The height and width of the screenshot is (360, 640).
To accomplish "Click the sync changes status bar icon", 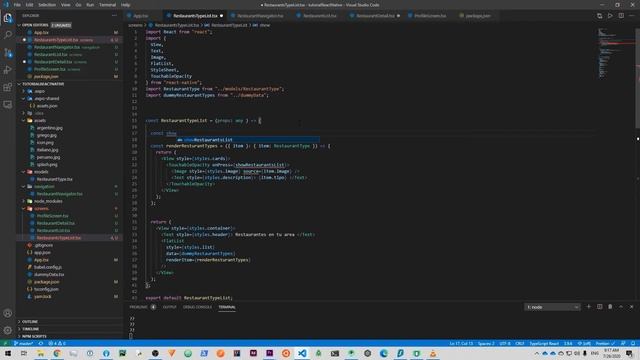I will coord(41,343).
